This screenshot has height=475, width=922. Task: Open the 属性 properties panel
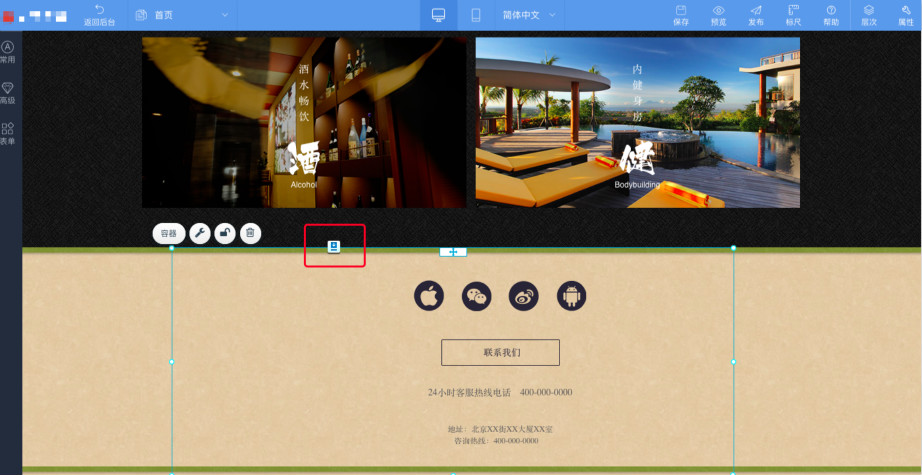coord(905,15)
